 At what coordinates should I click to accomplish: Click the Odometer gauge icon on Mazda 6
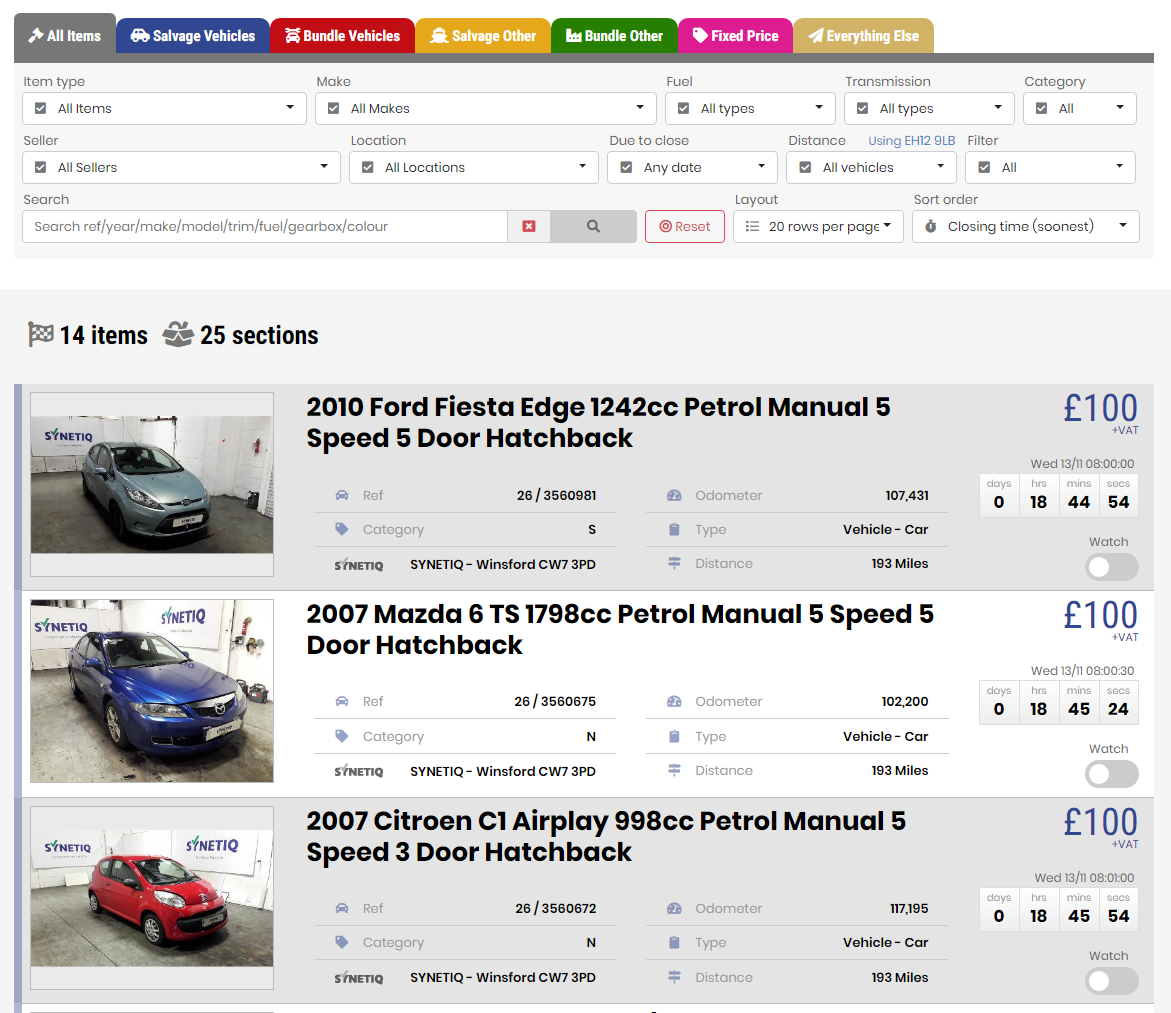[674, 701]
